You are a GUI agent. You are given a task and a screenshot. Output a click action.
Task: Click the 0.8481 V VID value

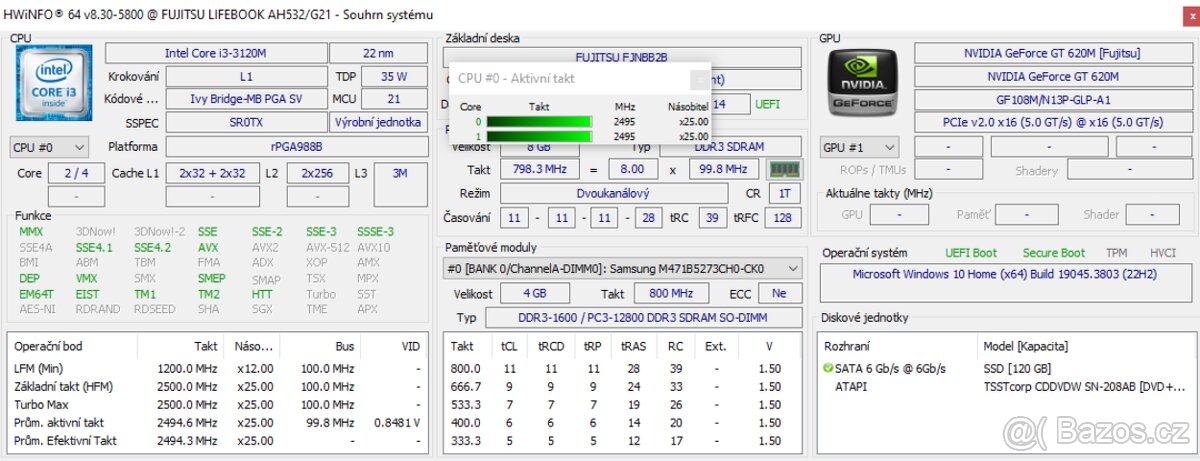tap(396, 422)
